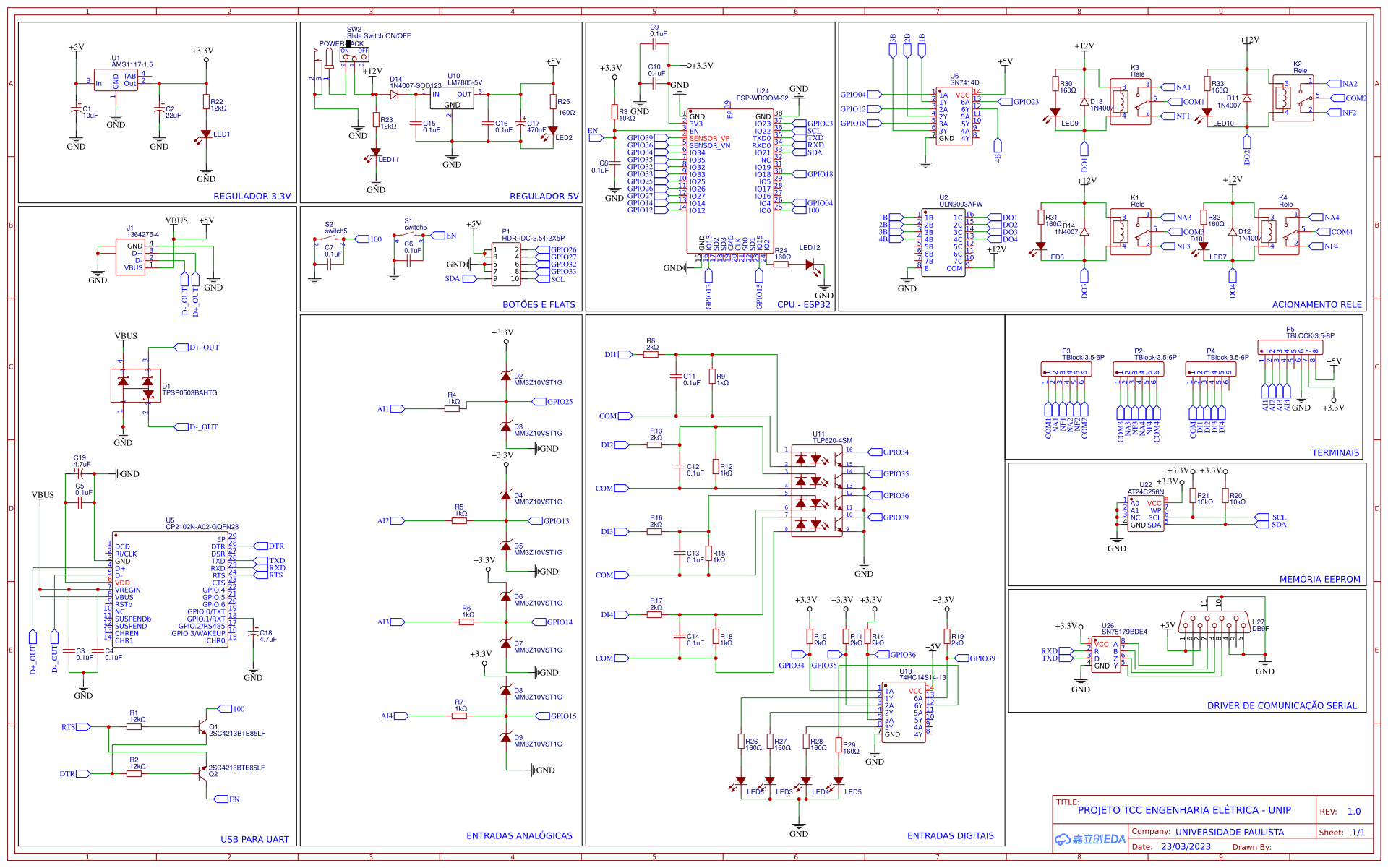Screen dimensions: 1388x868
Task: Click the date value 23/03/2023
Action: [x=1186, y=846]
